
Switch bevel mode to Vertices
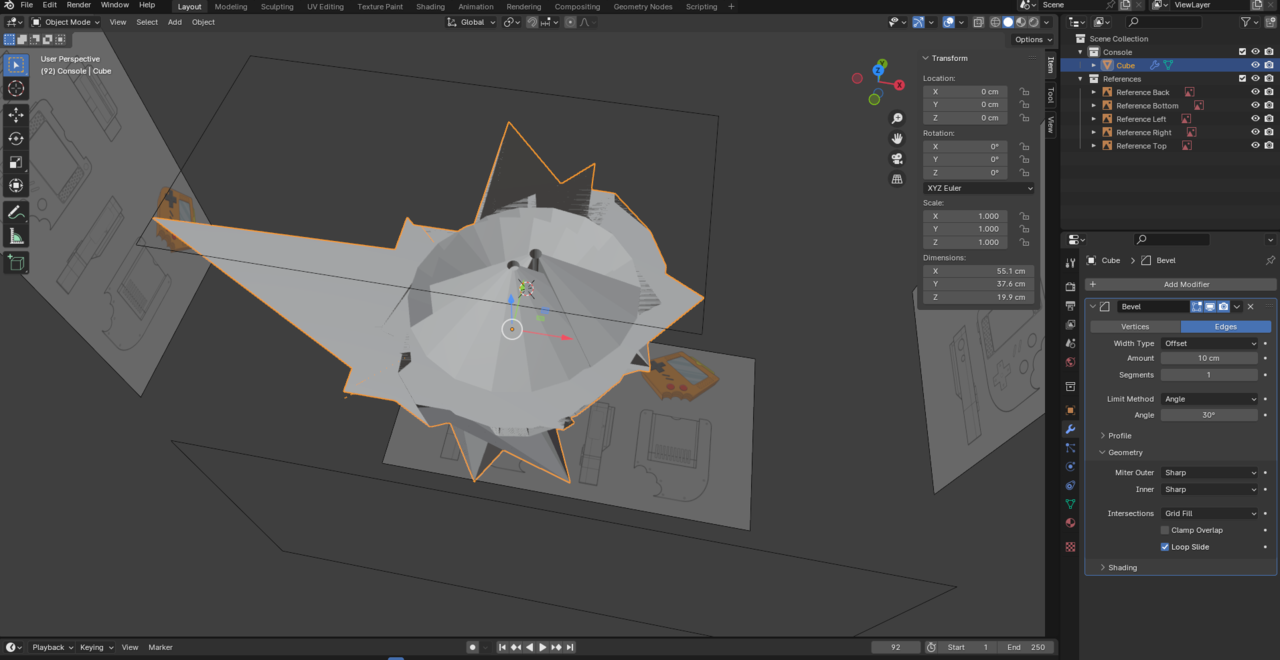1135,326
